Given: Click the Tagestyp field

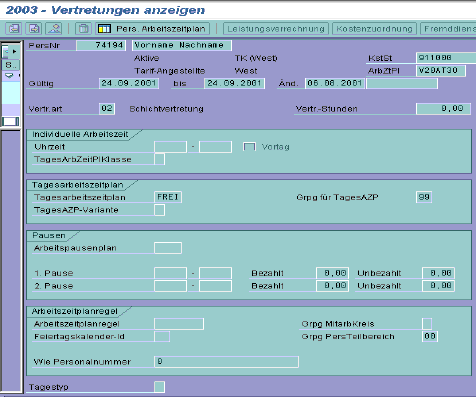Looking at the screenshot, I should coord(159,387).
